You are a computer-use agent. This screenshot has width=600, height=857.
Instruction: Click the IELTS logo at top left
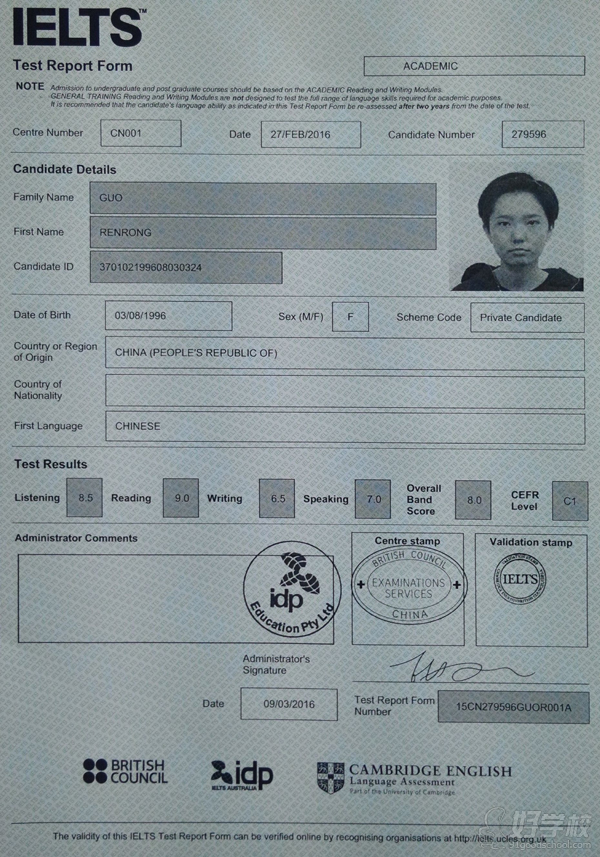pos(76,27)
